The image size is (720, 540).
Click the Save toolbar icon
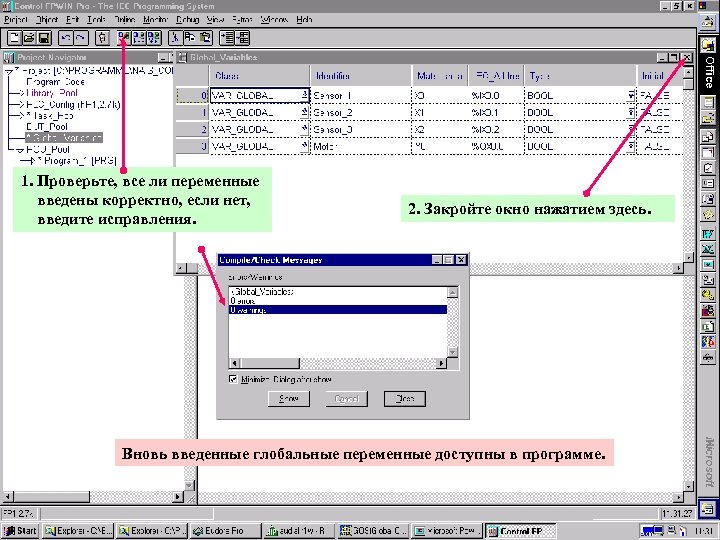(x=44, y=38)
